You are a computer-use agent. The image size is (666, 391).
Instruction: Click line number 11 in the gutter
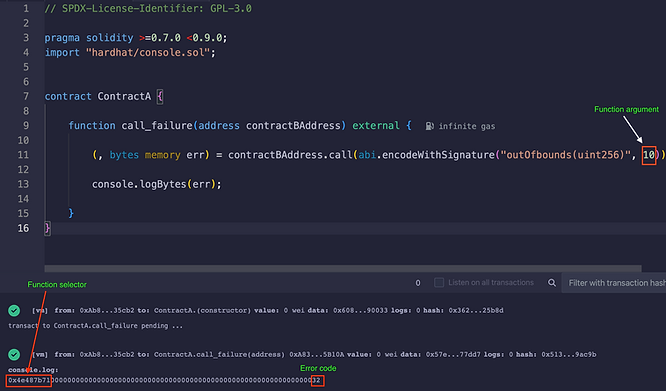tap(23, 155)
